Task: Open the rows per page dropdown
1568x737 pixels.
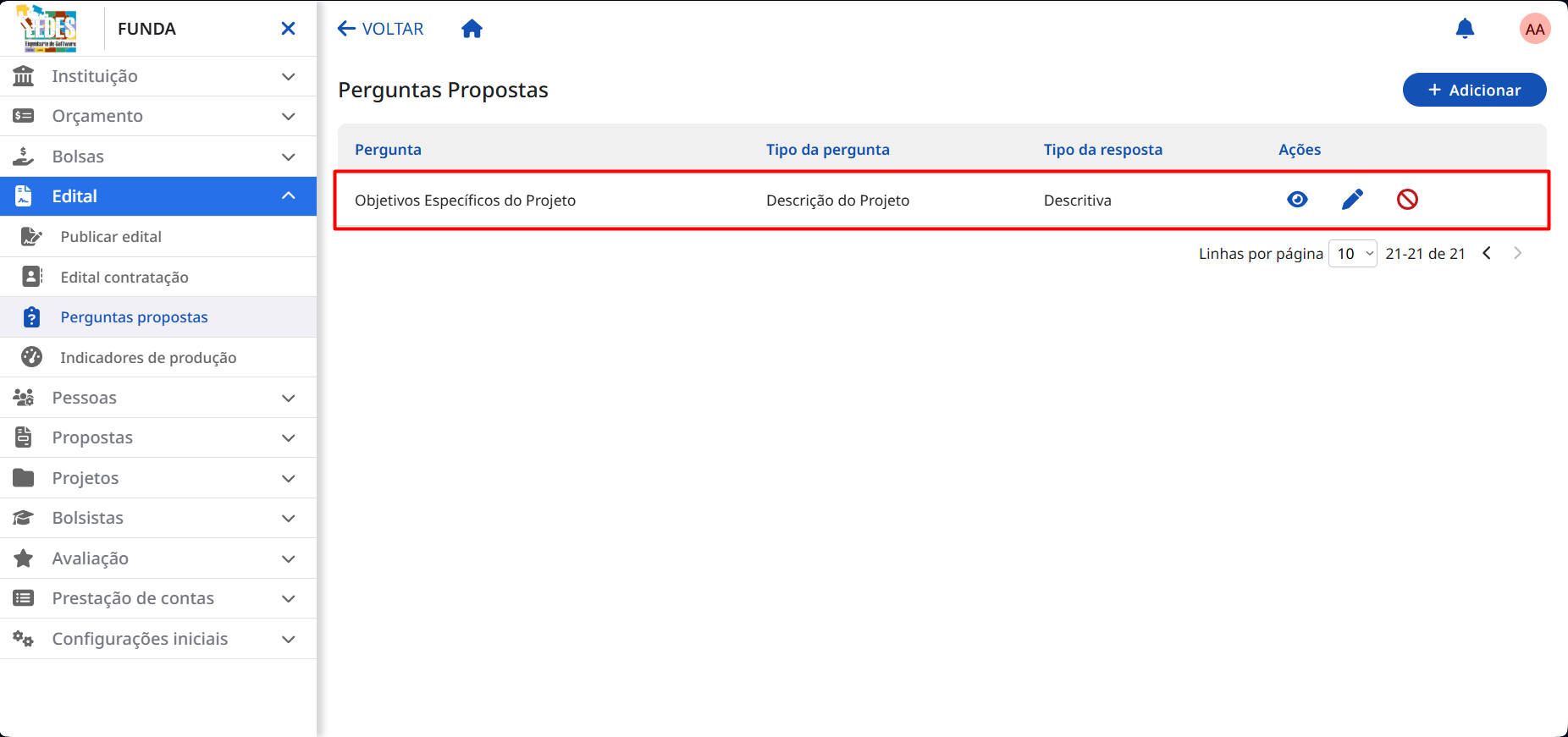Action: point(1353,253)
